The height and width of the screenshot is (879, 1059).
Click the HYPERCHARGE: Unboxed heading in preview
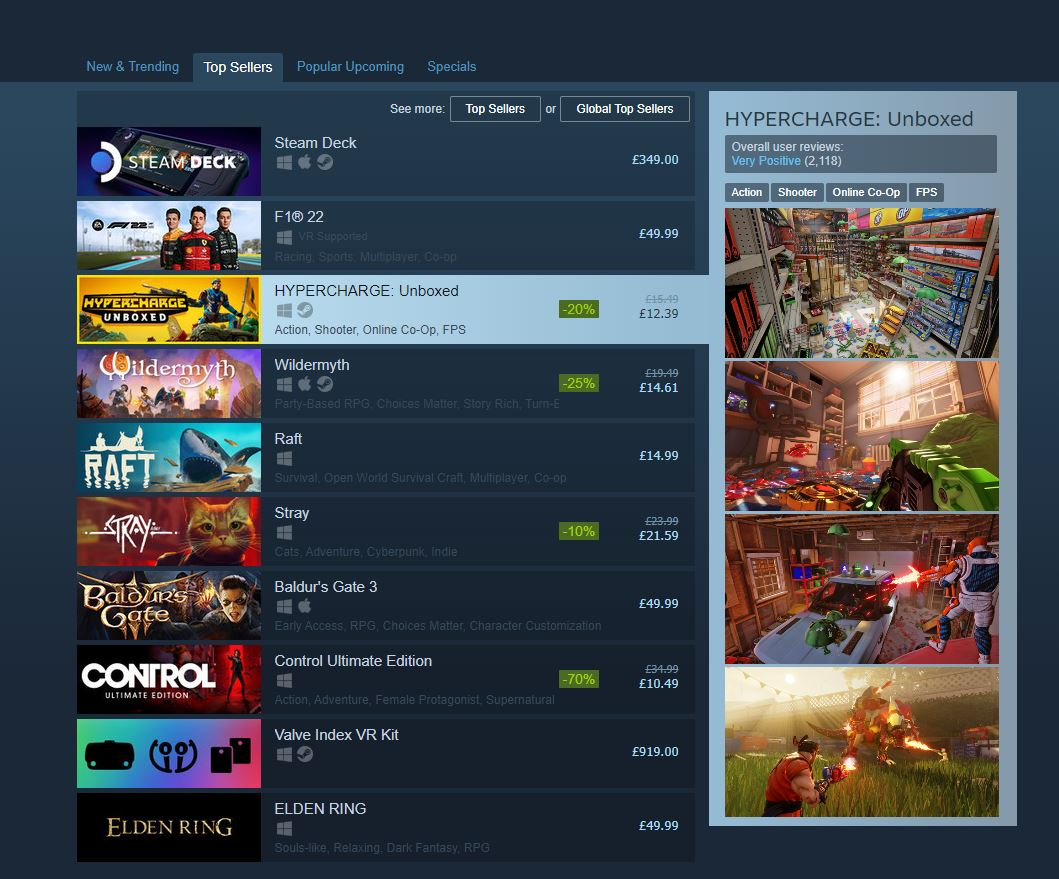coord(849,119)
